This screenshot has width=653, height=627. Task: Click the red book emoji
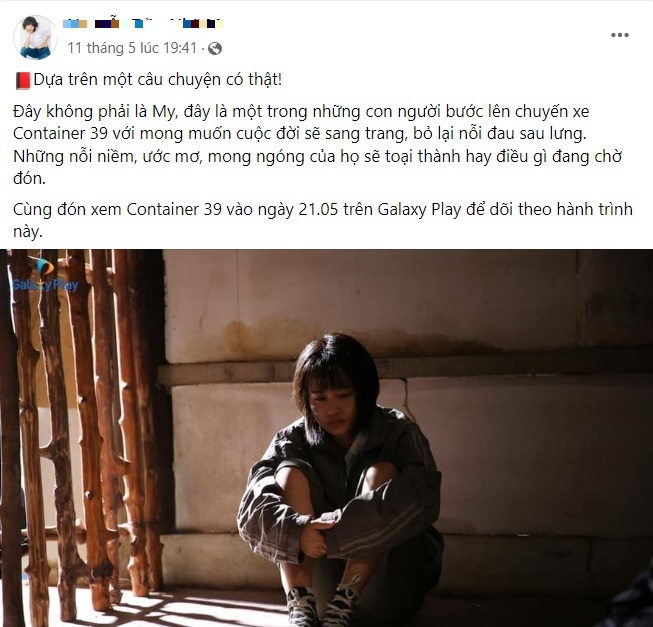(23, 80)
